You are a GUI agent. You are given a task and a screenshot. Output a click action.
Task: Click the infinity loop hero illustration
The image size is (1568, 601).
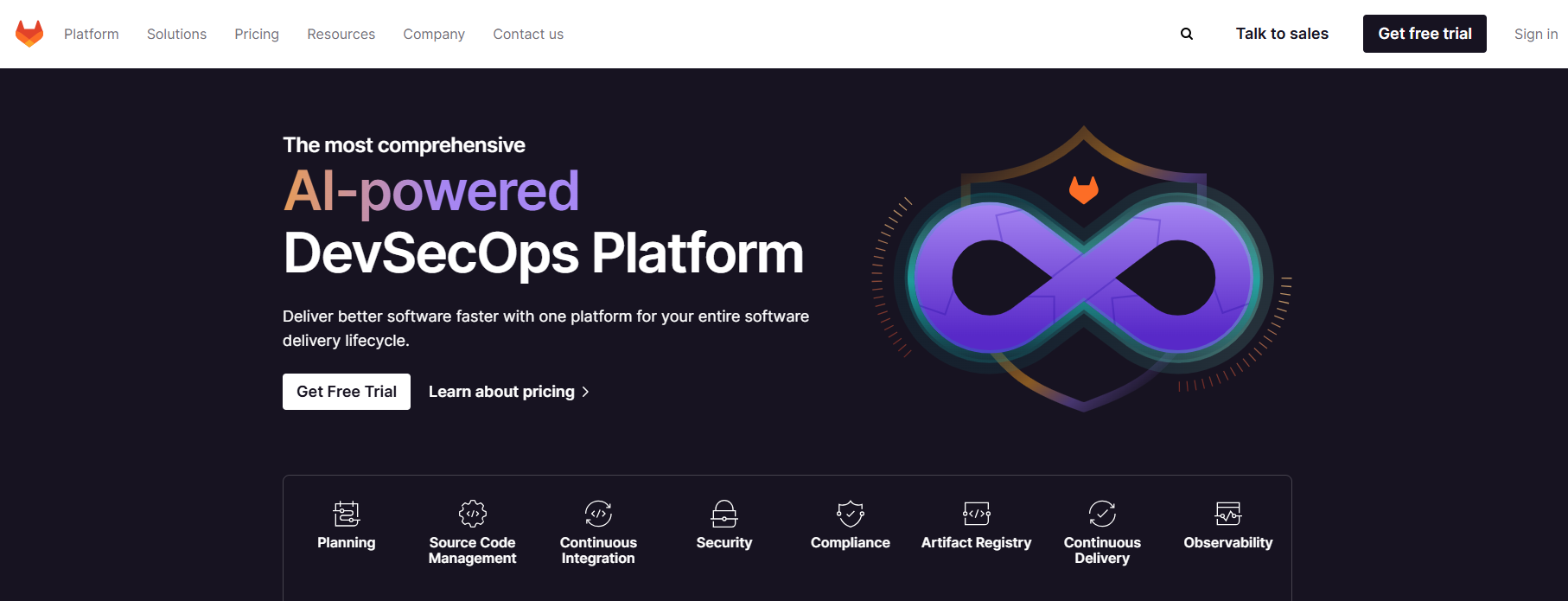tap(1083, 277)
